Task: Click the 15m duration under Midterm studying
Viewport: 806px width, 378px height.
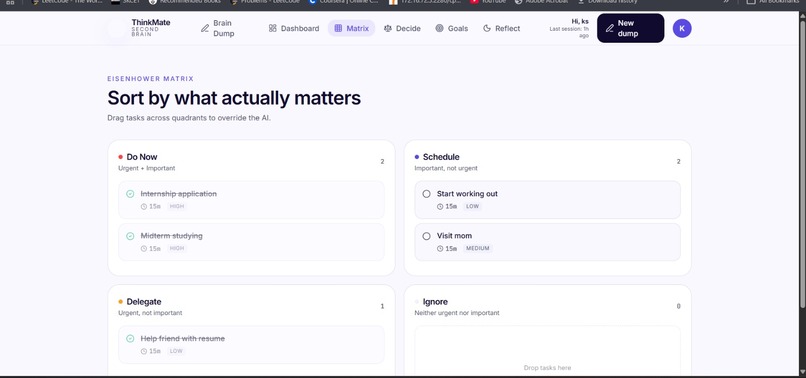Action: point(155,248)
